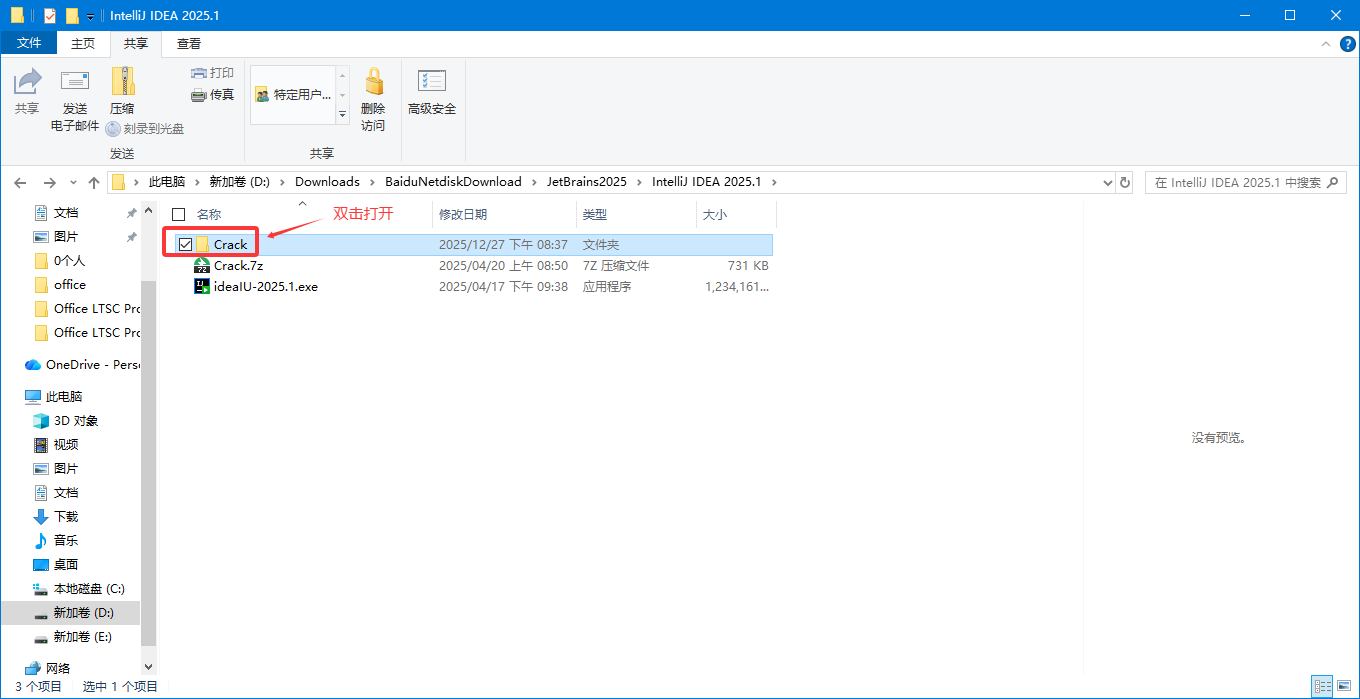The image size is (1360, 699).
Task: Go up one folder level
Action: click(94, 183)
